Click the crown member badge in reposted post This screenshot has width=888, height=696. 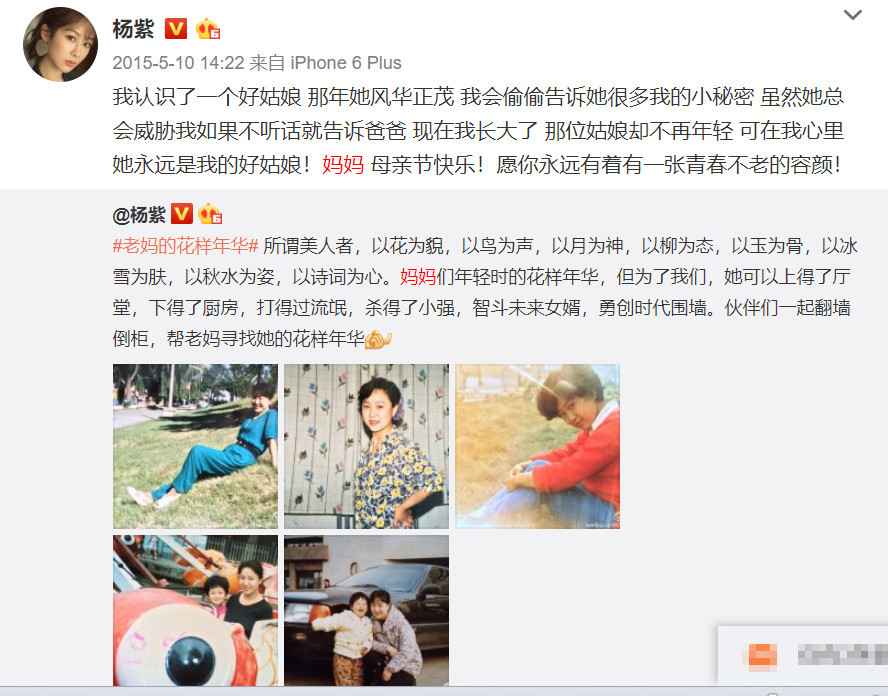coord(210,214)
